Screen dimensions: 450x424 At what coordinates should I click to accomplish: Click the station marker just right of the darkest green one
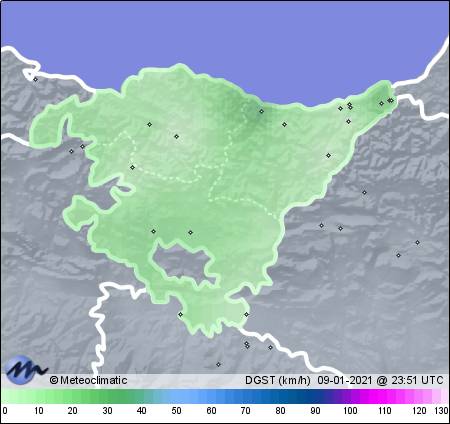click(284, 124)
